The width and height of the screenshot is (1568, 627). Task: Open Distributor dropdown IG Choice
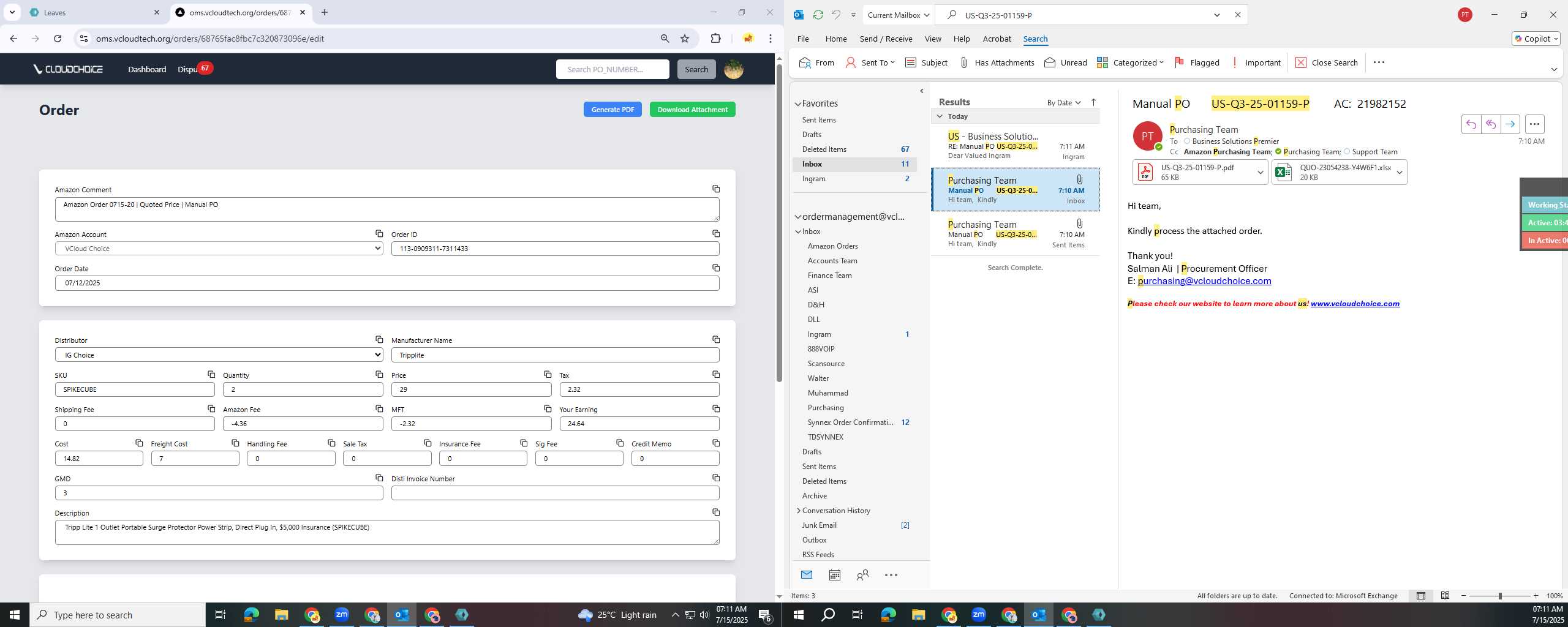click(219, 355)
